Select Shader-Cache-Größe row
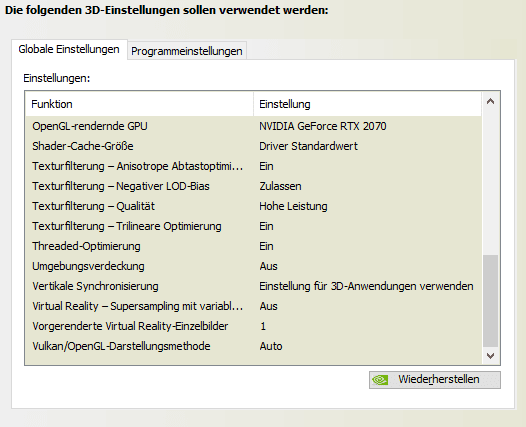 (254, 146)
